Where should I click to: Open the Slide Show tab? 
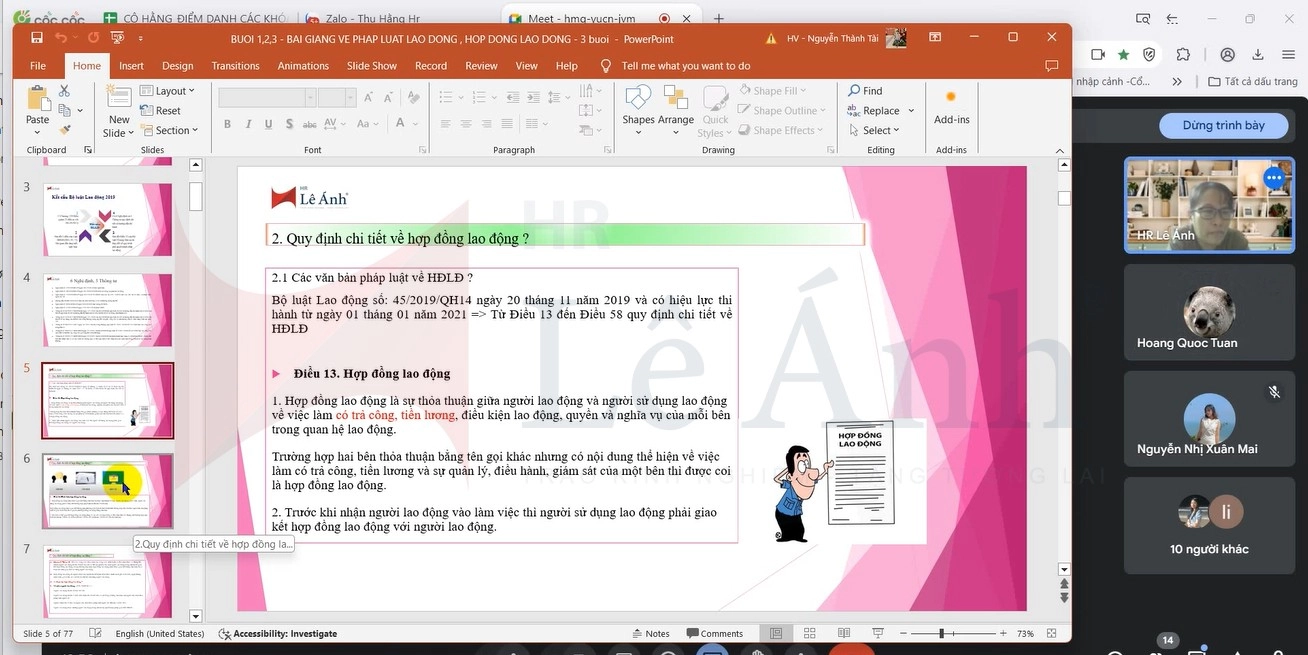[371, 66]
